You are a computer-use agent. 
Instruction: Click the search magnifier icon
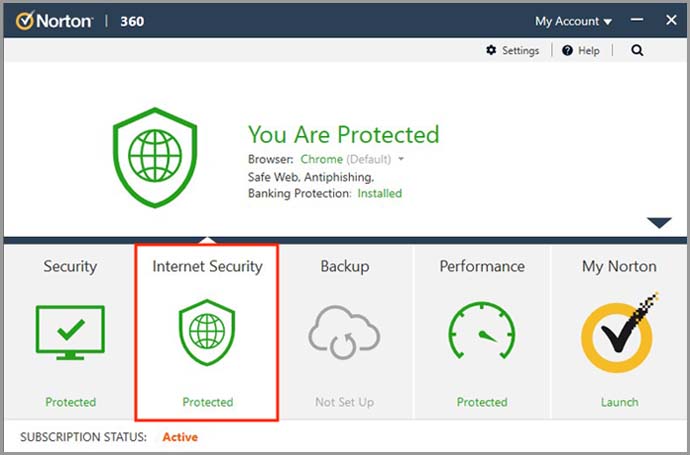[638, 51]
